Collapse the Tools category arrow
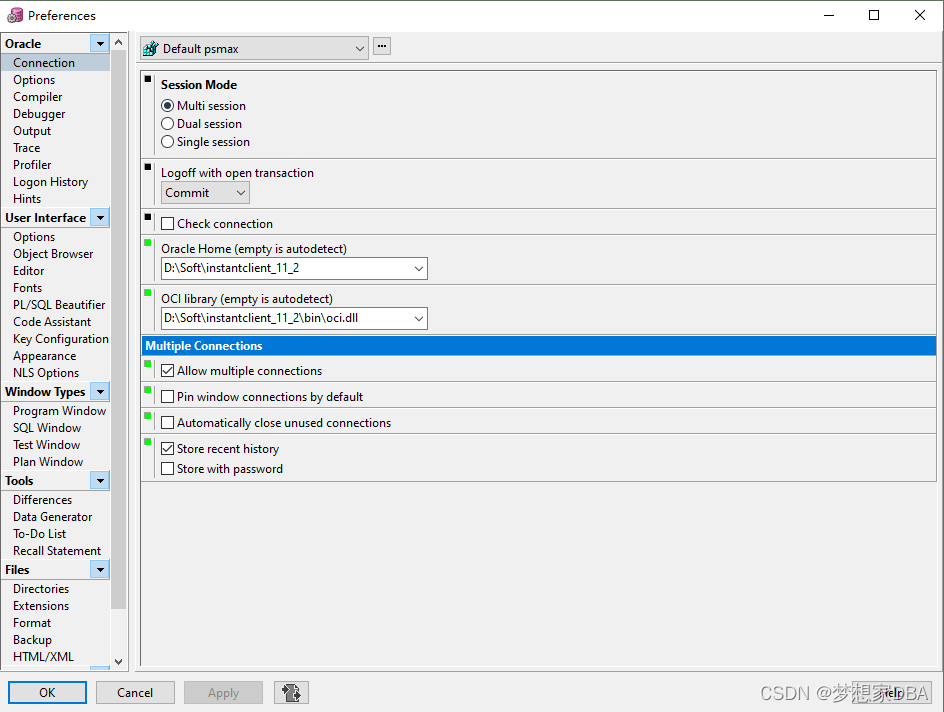 click(100, 480)
